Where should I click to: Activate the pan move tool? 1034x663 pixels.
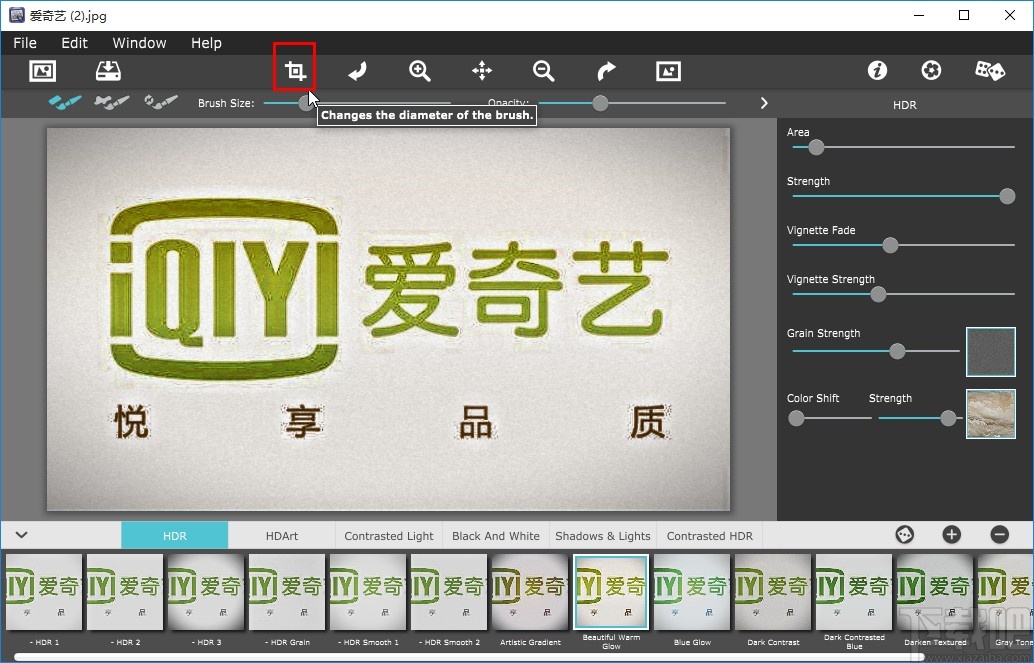click(482, 71)
